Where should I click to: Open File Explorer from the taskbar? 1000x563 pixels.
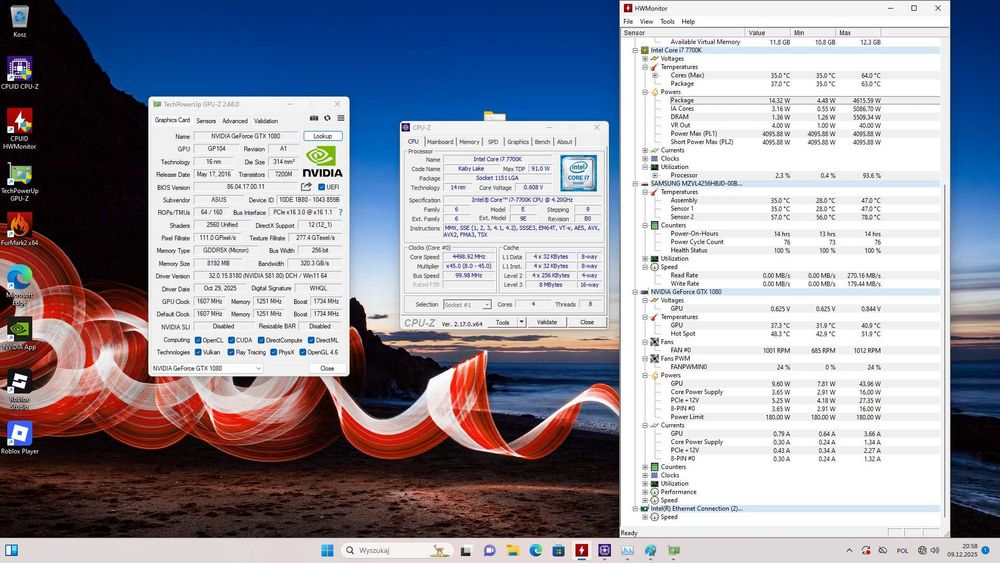(x=513, y=551)
